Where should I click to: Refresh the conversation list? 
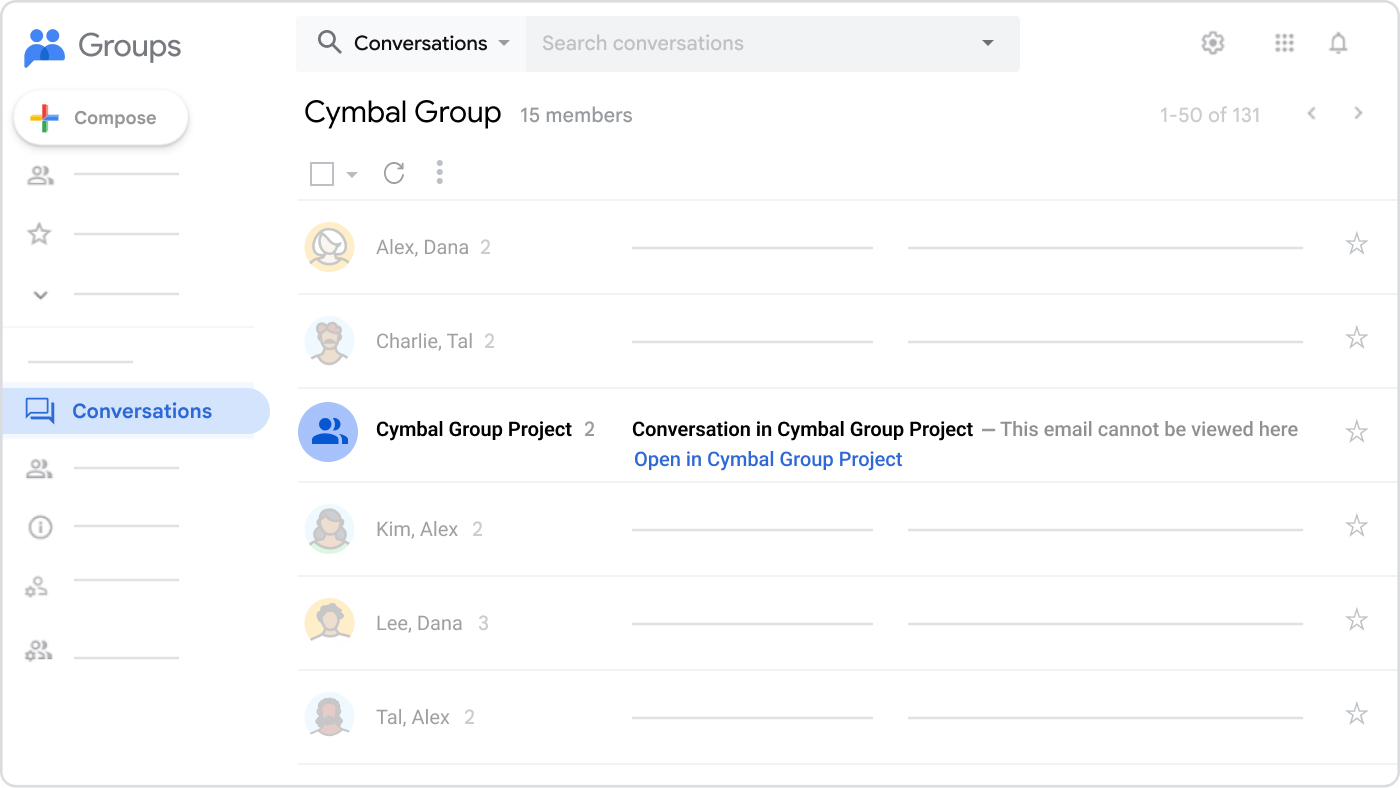point(394,173)
